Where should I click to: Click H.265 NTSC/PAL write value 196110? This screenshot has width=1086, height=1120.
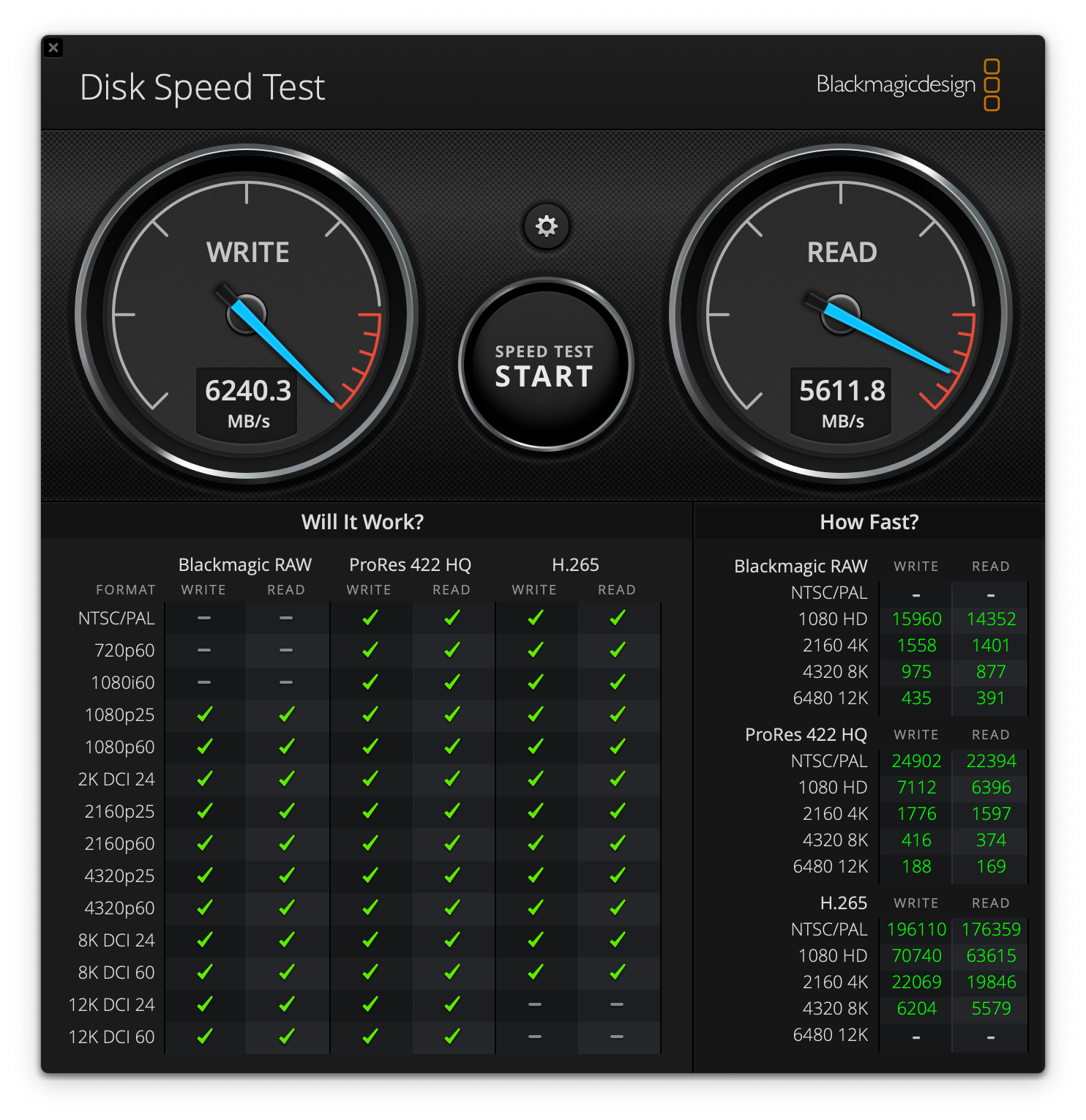point(916,930)
